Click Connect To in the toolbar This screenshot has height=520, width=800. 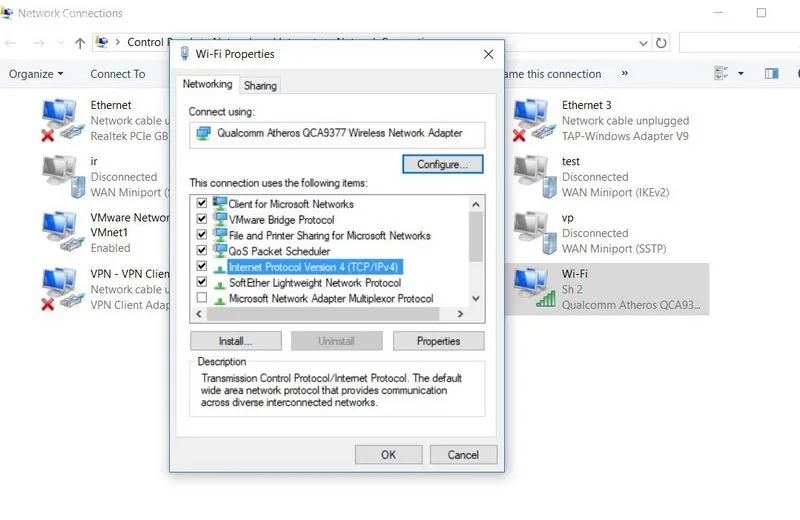(x=118, y=74)
